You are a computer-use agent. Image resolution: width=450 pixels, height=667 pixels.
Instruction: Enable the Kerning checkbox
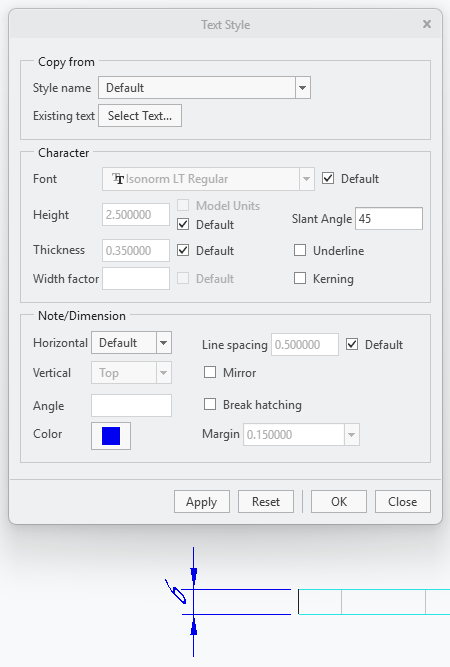pyautogui.click(x=300, y=278)
